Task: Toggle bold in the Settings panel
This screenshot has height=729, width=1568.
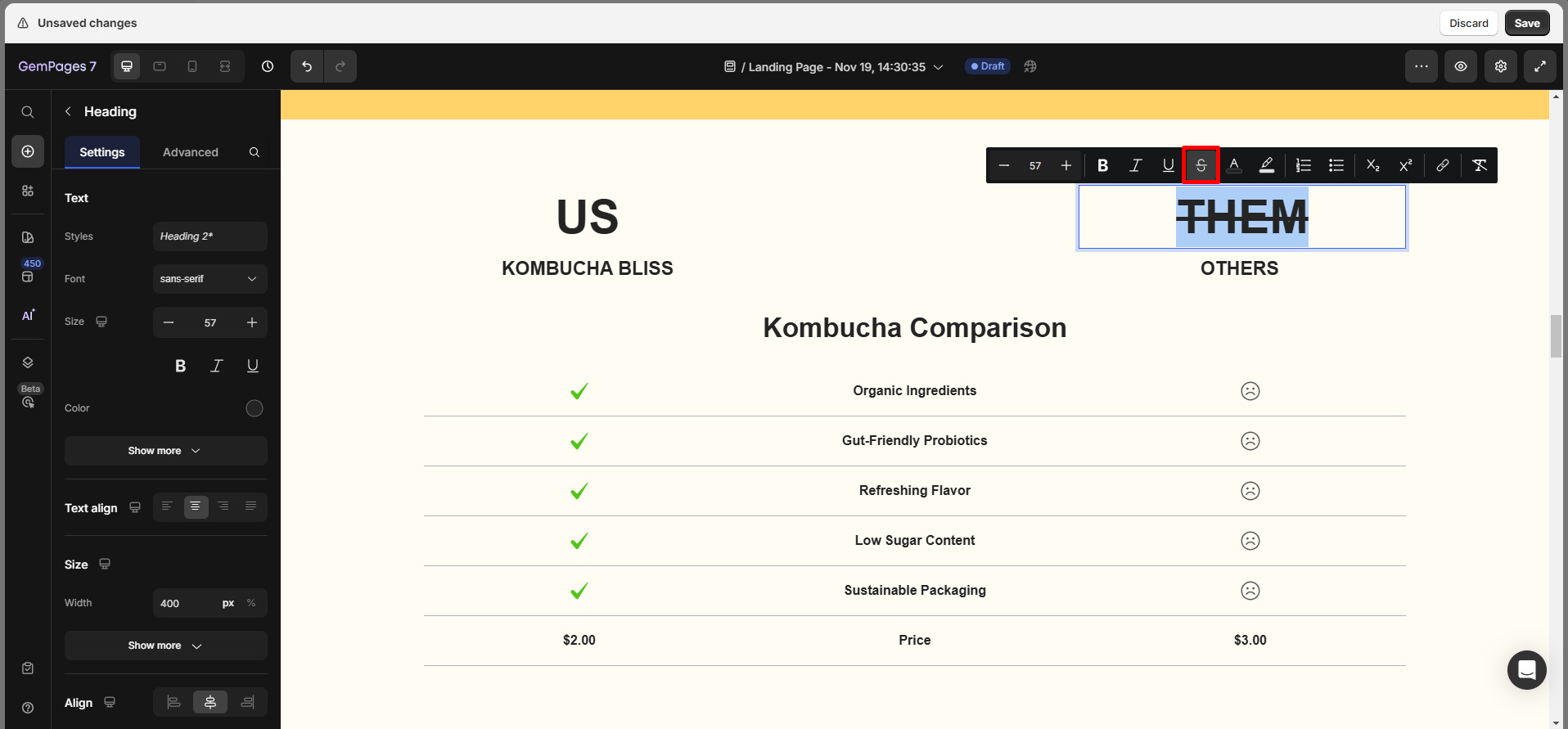Action: (x=180, y=366)
